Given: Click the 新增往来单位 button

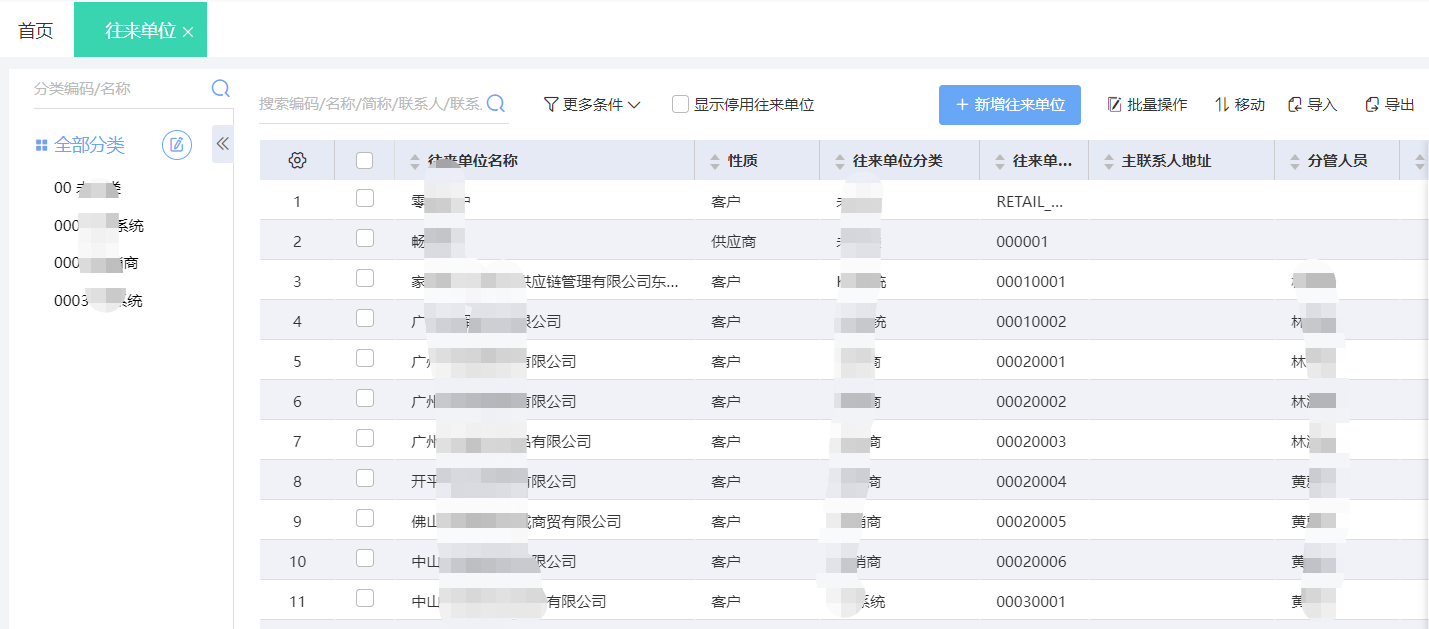Looking at the screenshot, I should click(1009, 105).
